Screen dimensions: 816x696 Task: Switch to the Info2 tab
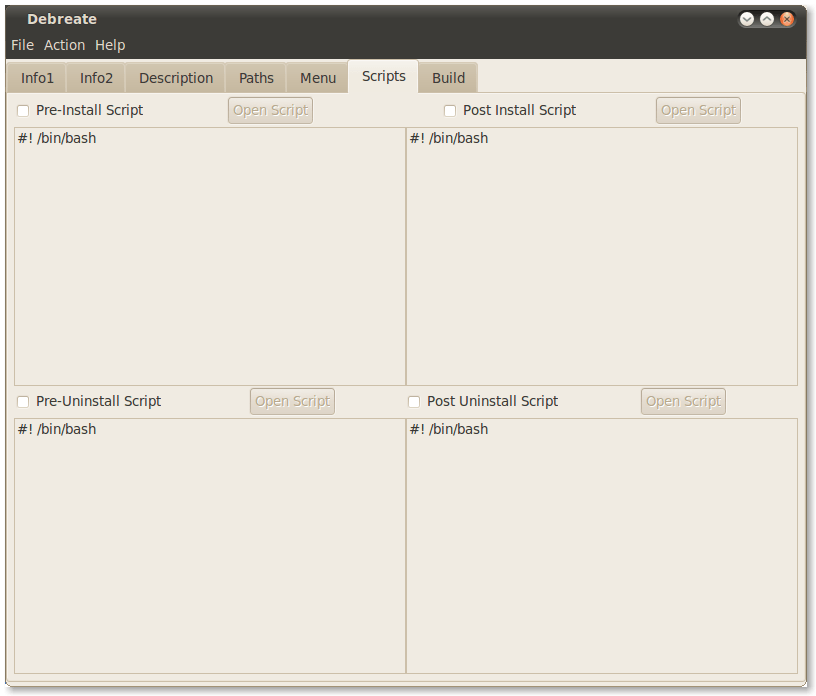[96, 78]
